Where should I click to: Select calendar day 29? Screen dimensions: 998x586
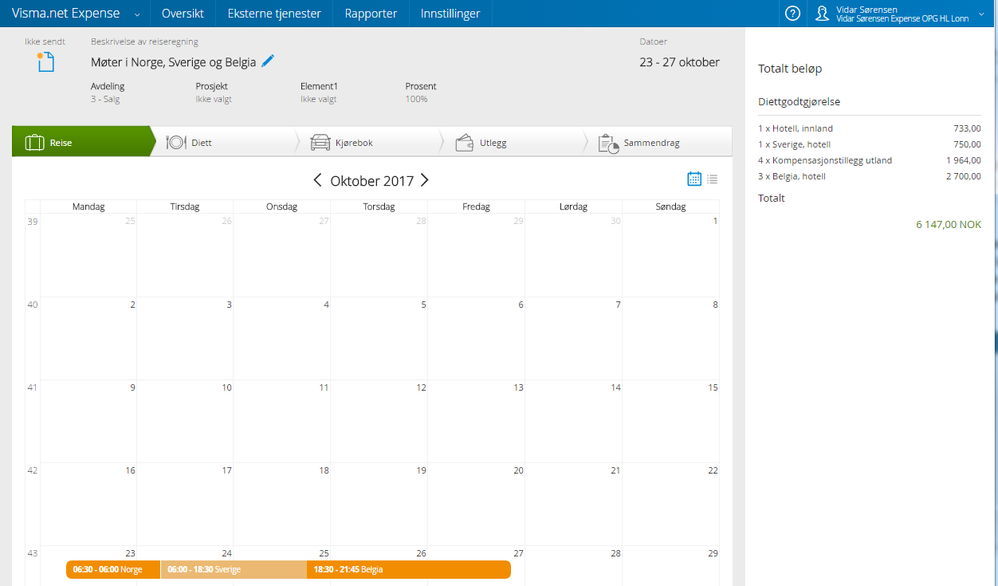pyautogui.click(x=713, y=554)
